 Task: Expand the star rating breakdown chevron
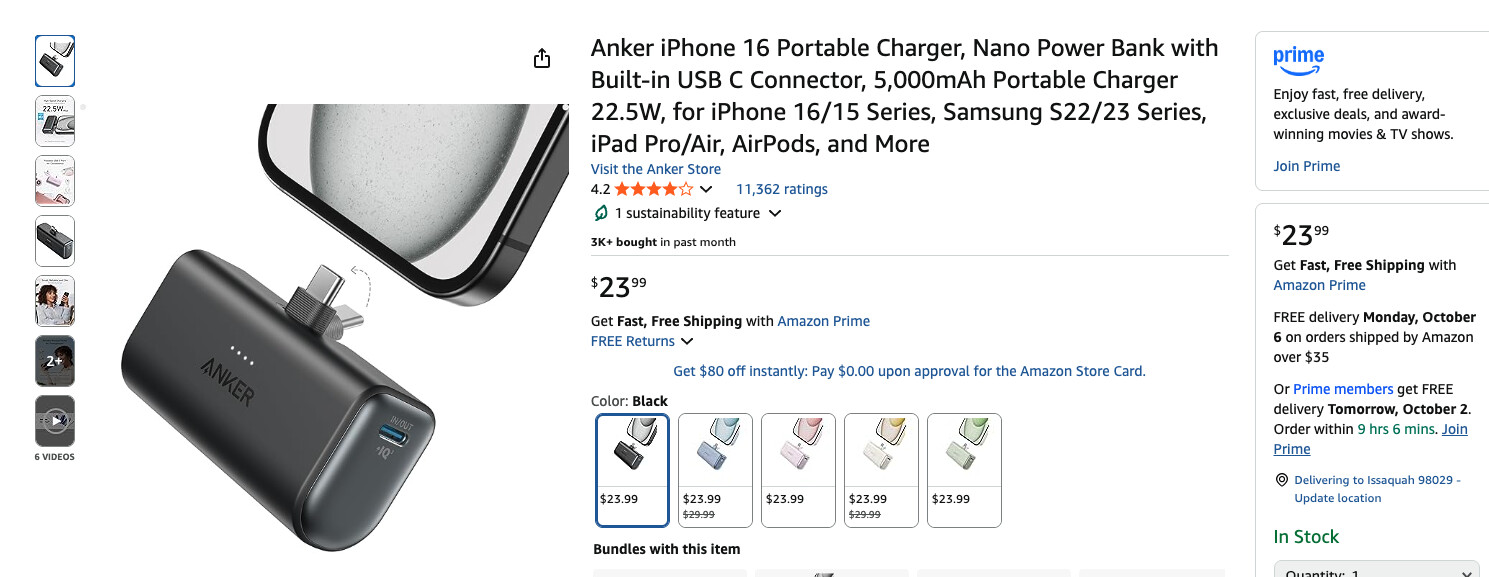point(706,189)
